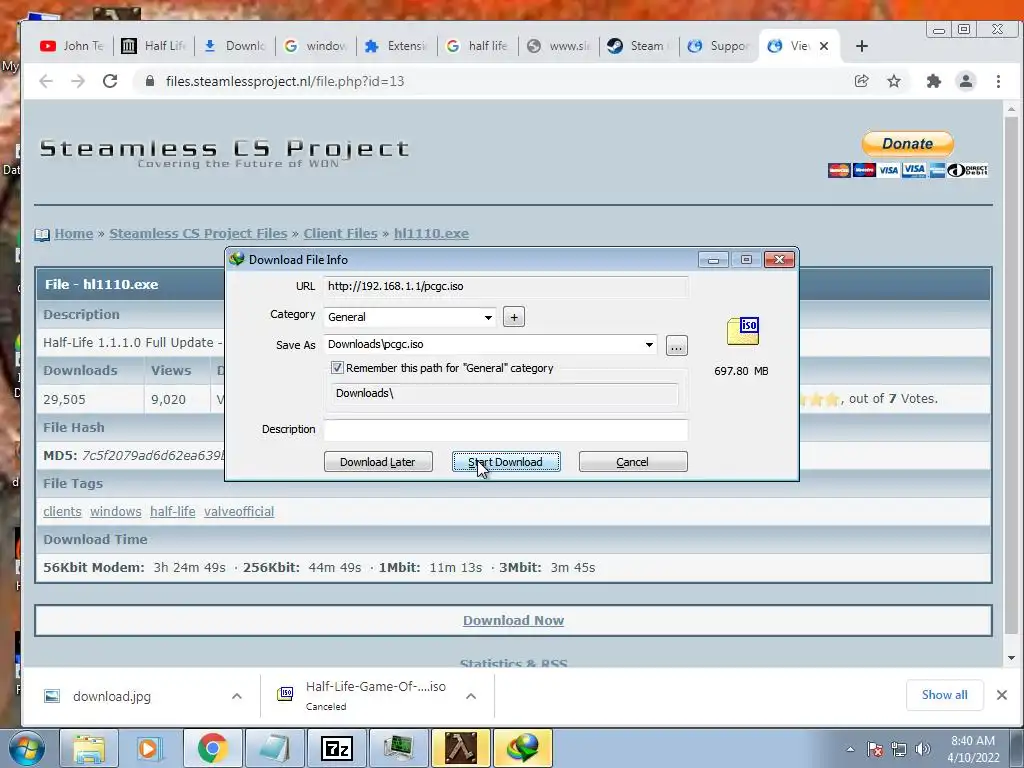Screen dimensions: 1024x768
Task: Open Steamless CS Project Files breadcrumb
Action: point(198,233)
